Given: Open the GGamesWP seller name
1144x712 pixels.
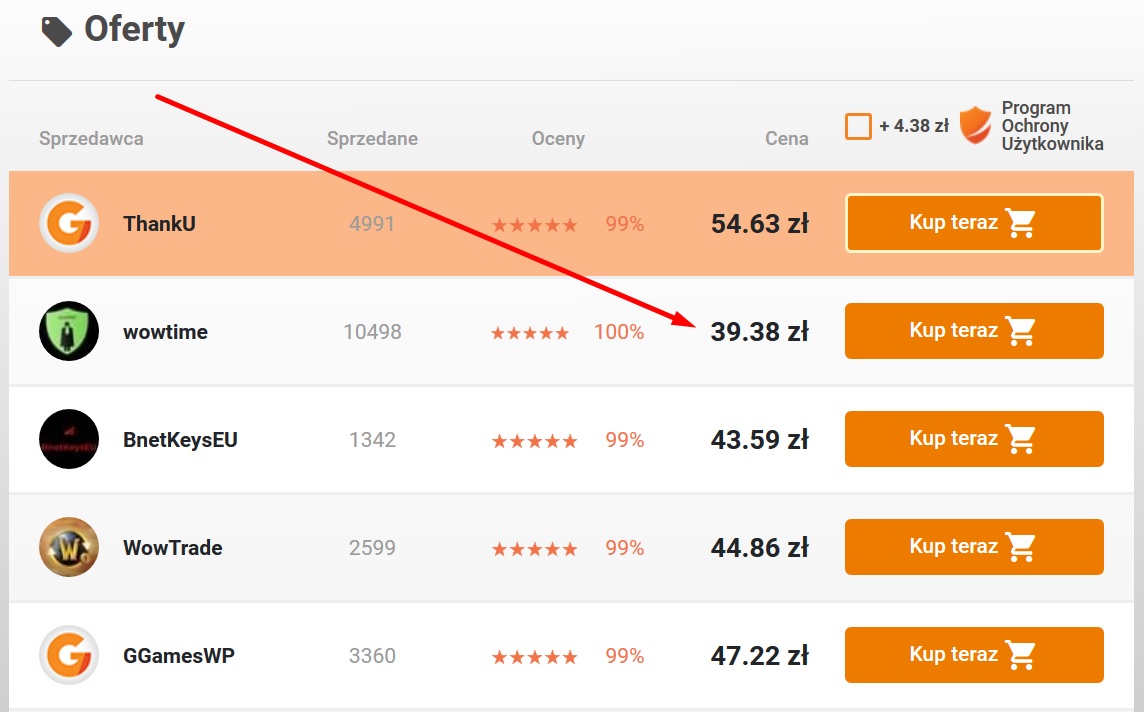Looking at the screenshot, I should coord(179,656).
